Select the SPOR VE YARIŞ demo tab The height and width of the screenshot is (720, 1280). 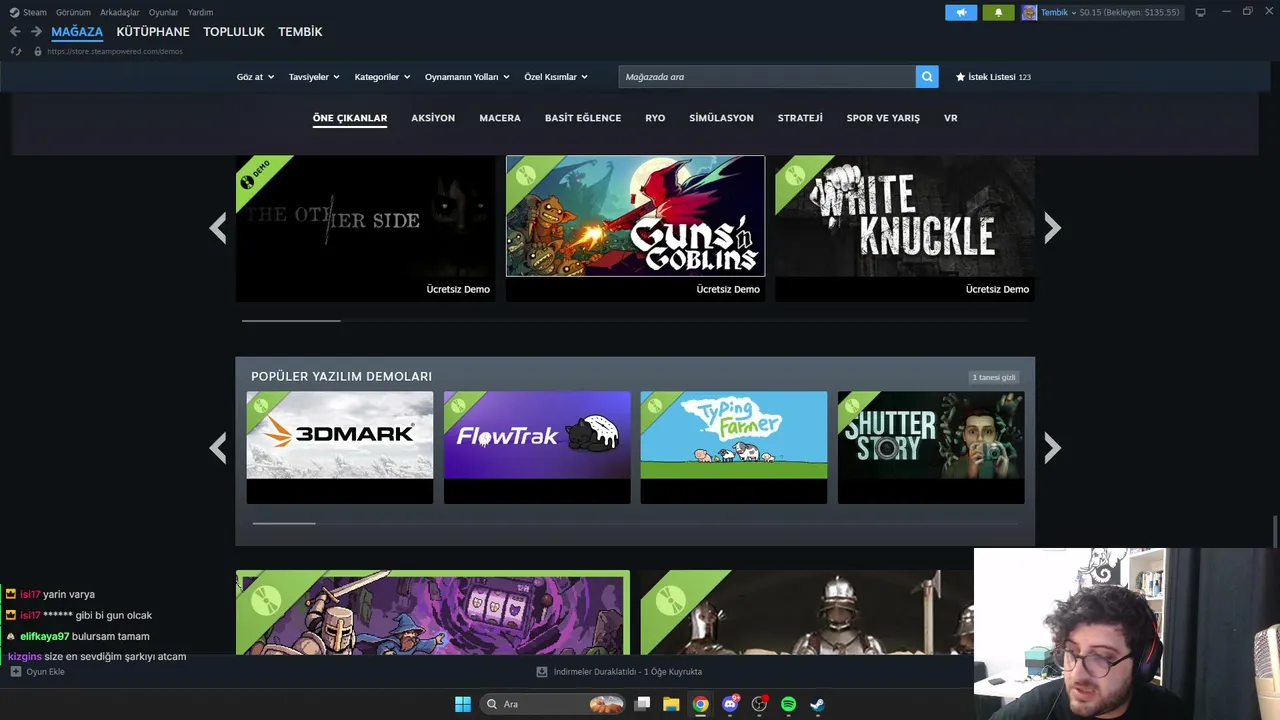(883, 118)
